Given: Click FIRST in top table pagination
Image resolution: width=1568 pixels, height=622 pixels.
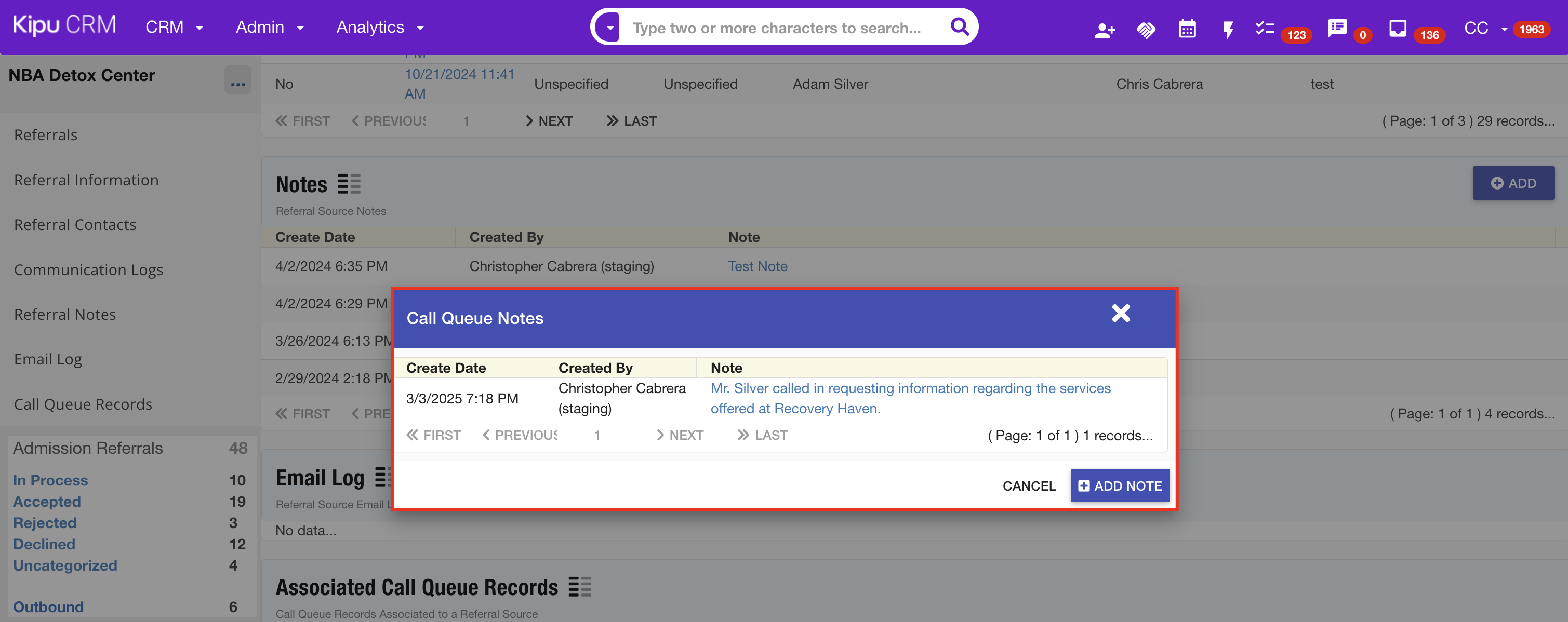Looking at the screenshot, I should (302, 121).
